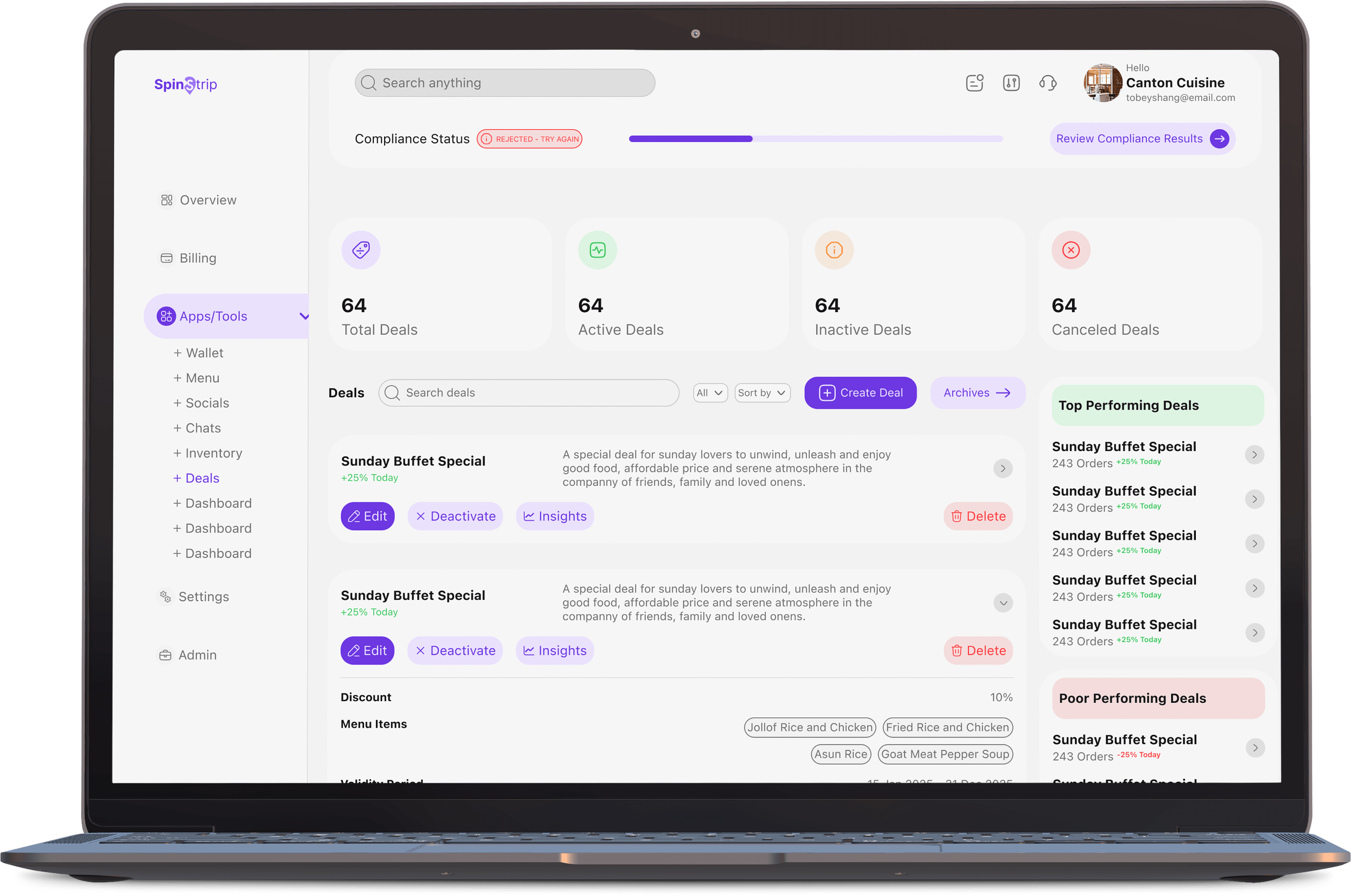The image size is (1351, 896).
Task: Click the Inactive Deals info icon
Action: tap(834, 250)
